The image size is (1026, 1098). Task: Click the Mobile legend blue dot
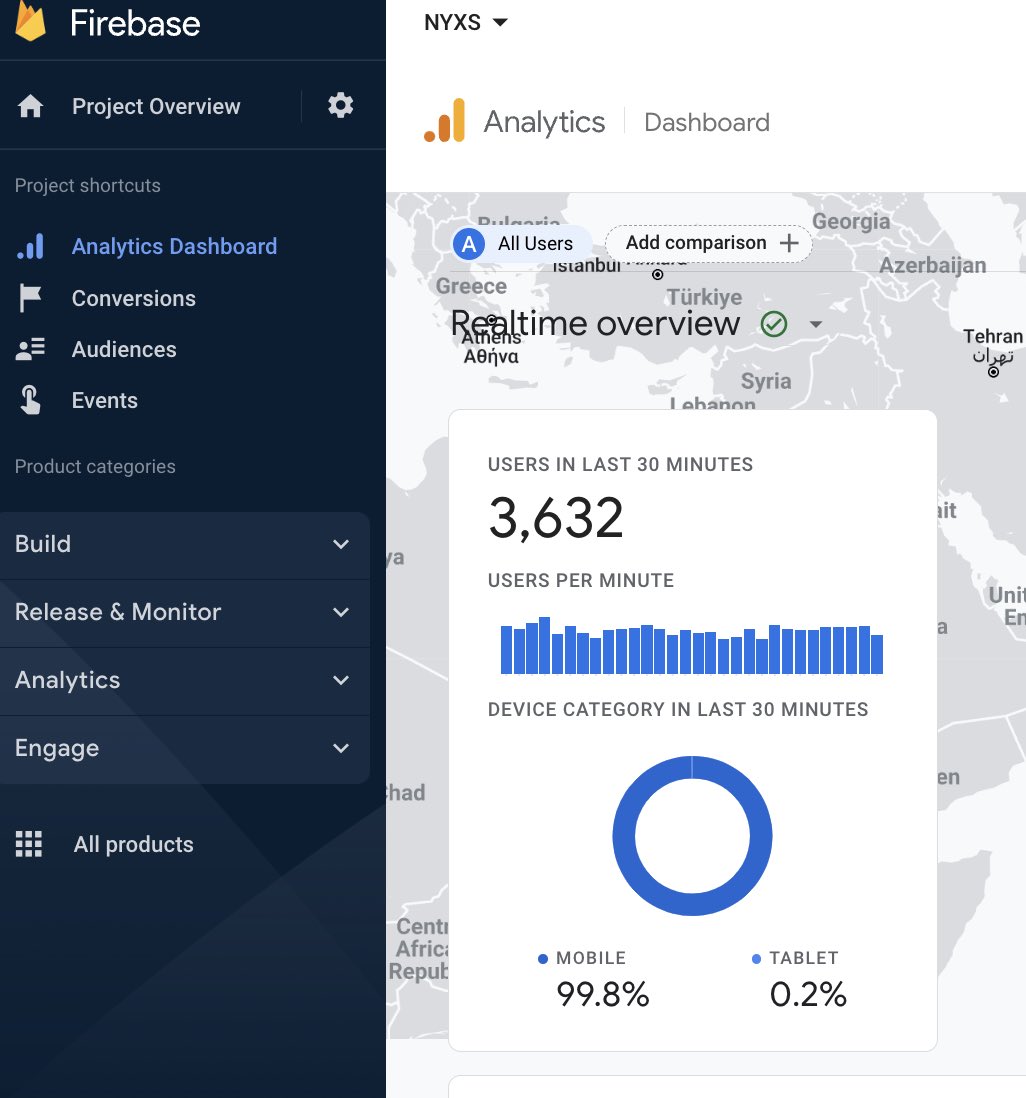[x=543, y=959]
